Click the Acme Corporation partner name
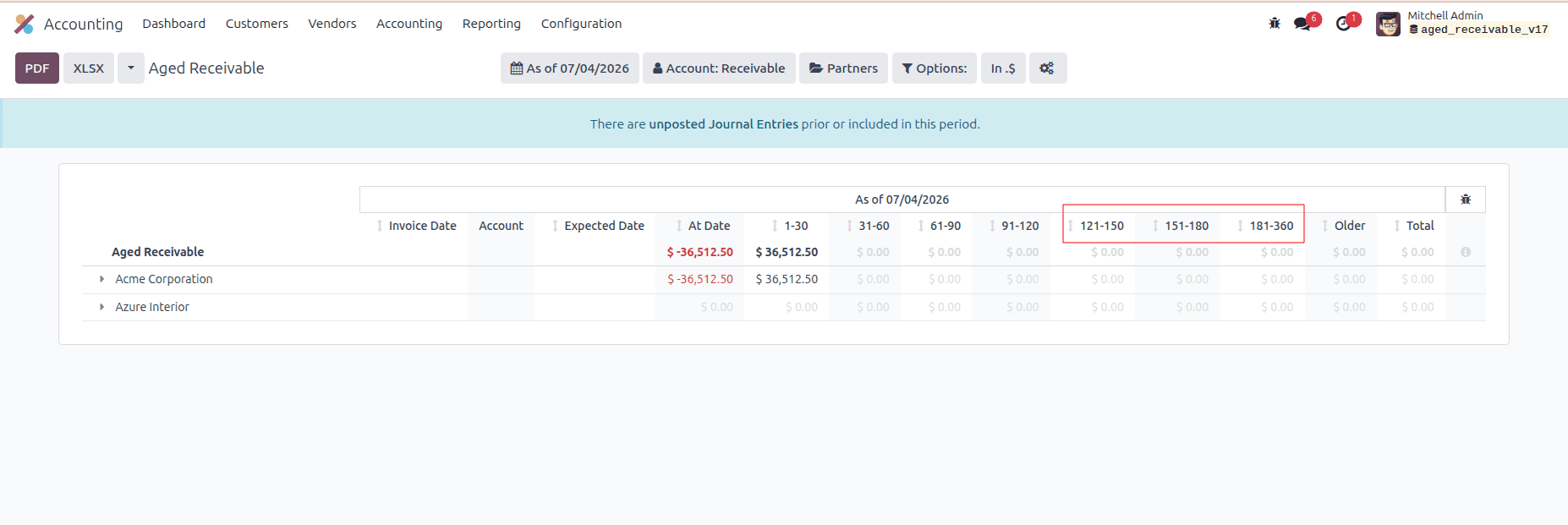Screen dimensions: 1568x525 point(164,279)
